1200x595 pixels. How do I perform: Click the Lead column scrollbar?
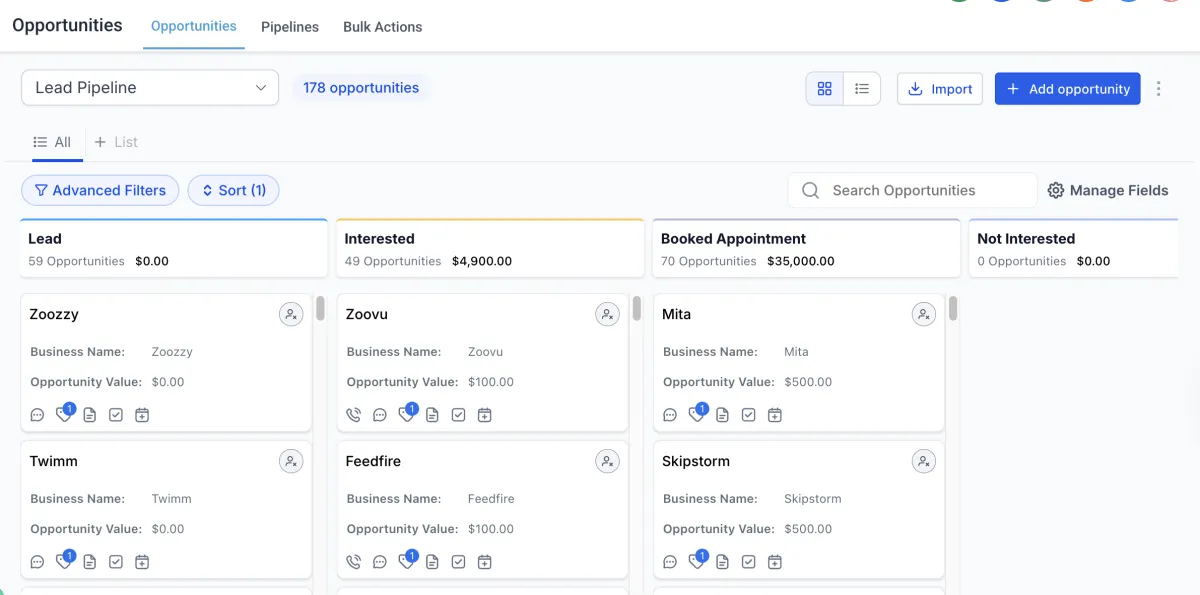coord(320,308)
